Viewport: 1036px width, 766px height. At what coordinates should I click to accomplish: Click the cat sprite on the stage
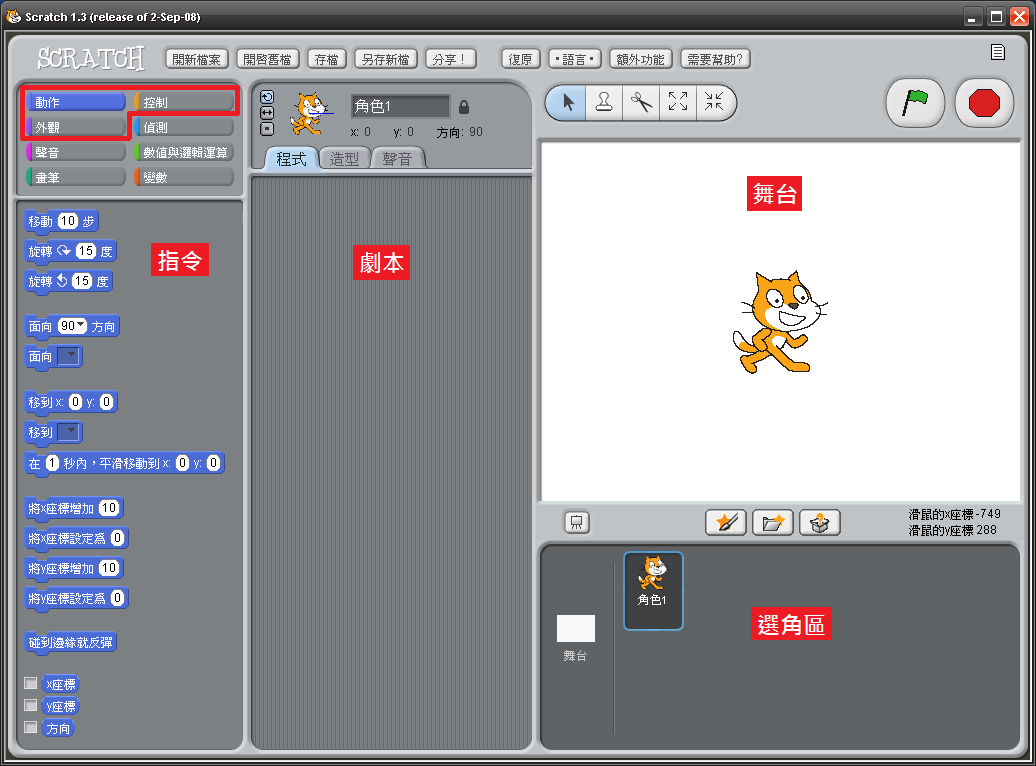[x=778, y=323]
